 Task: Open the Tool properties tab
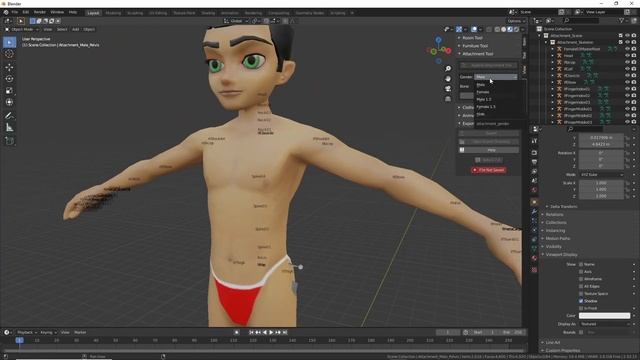pyautogui.click(x=534, y=141)
